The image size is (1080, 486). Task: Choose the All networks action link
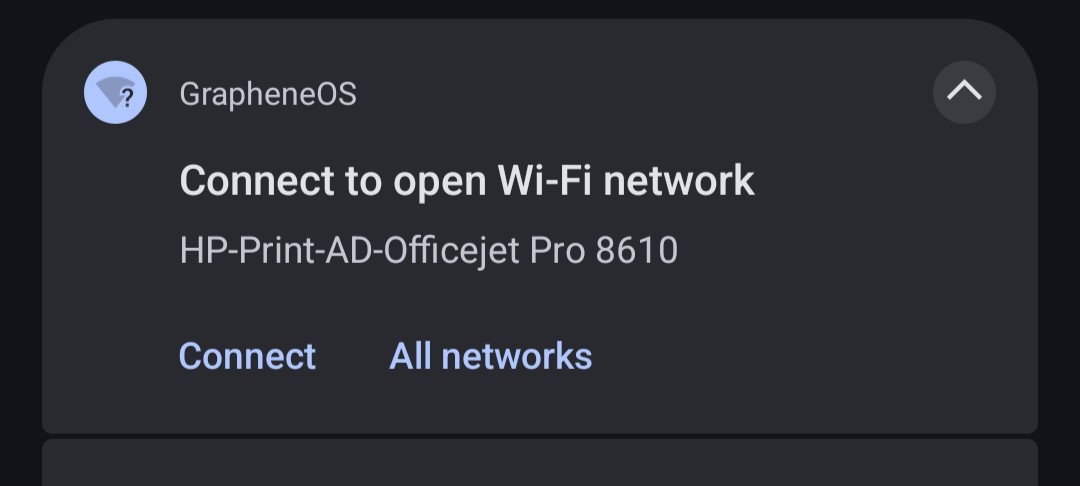tap(490, 356)
